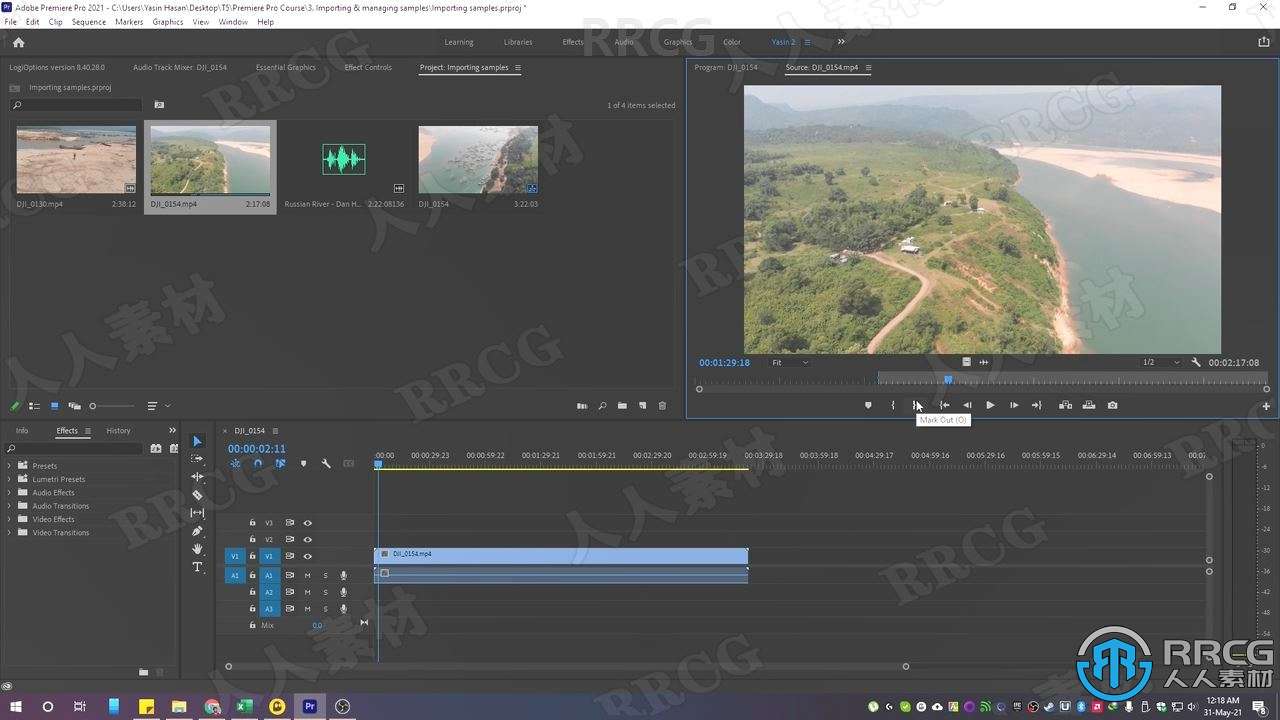Go to Premiere Home screen

tap(18, 42)
